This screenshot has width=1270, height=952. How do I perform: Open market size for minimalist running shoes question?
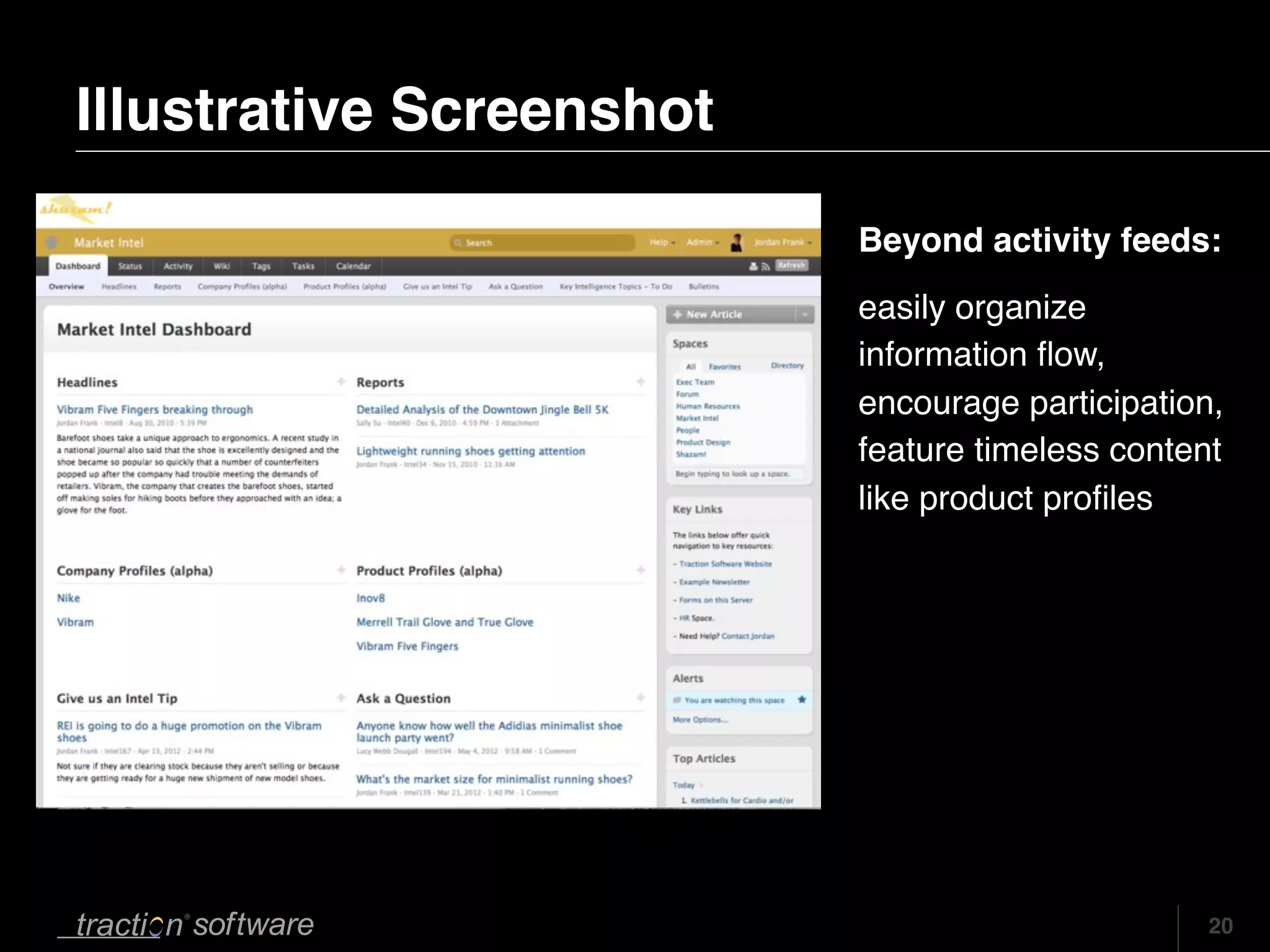pos(494,779)
